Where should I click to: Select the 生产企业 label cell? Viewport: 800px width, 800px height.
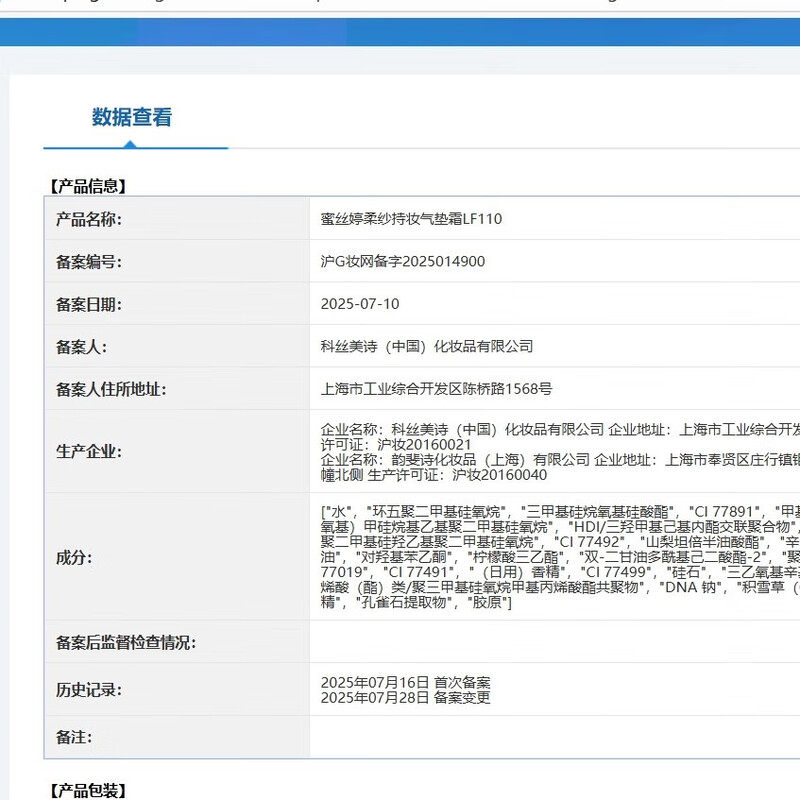pyautogui.click(x=88, y=451)
